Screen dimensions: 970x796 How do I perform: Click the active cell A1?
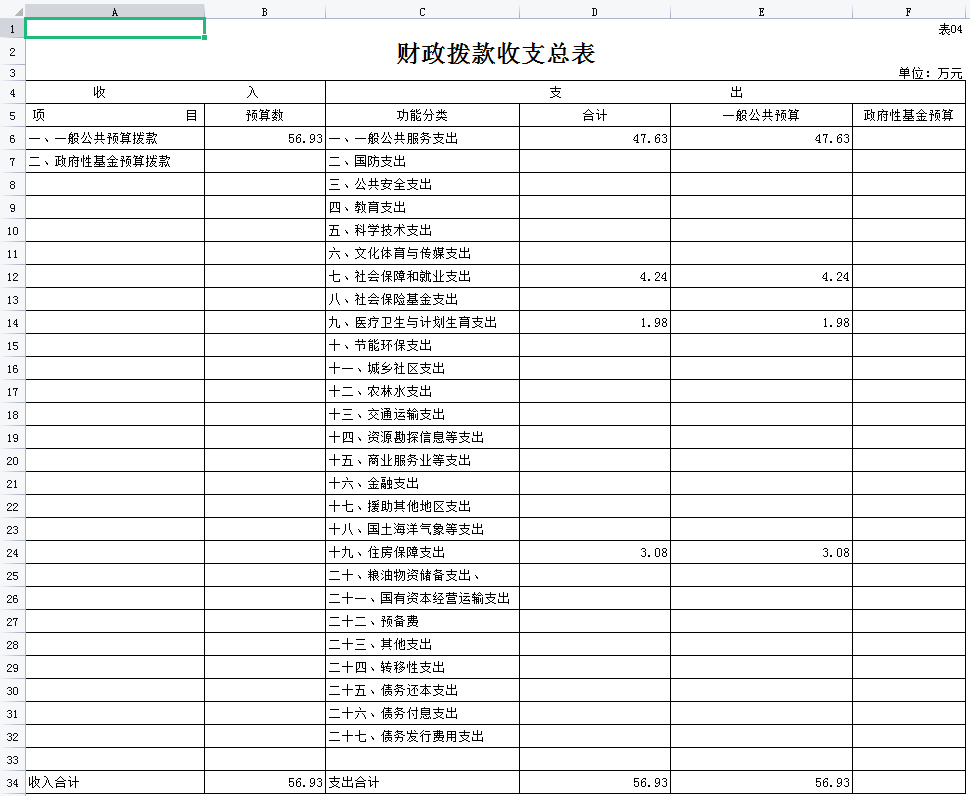[x=115, y=28]
